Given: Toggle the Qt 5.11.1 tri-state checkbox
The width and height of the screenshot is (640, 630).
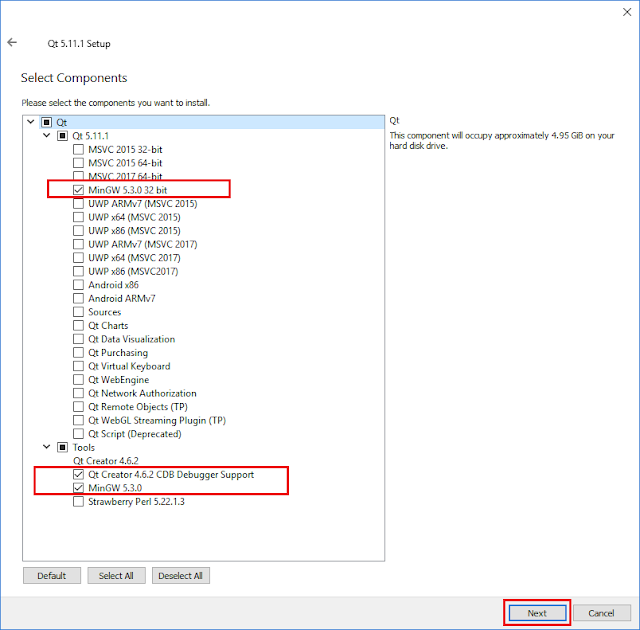Looking at the screenshot, I should (62, 135).
